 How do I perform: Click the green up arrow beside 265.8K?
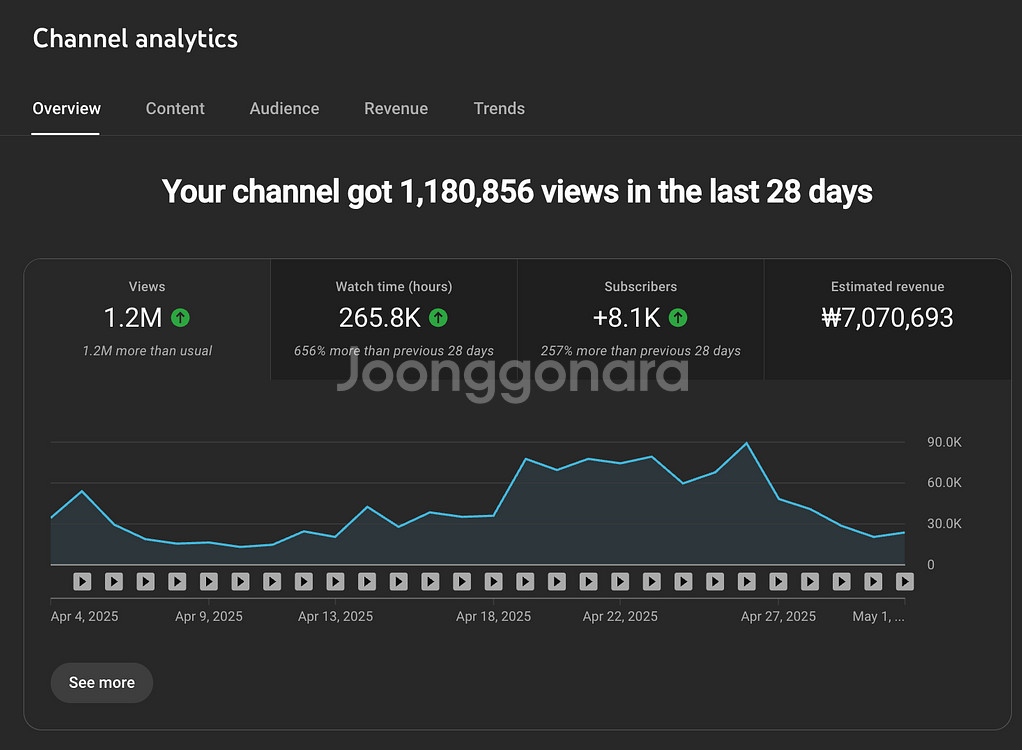[438, 318]
